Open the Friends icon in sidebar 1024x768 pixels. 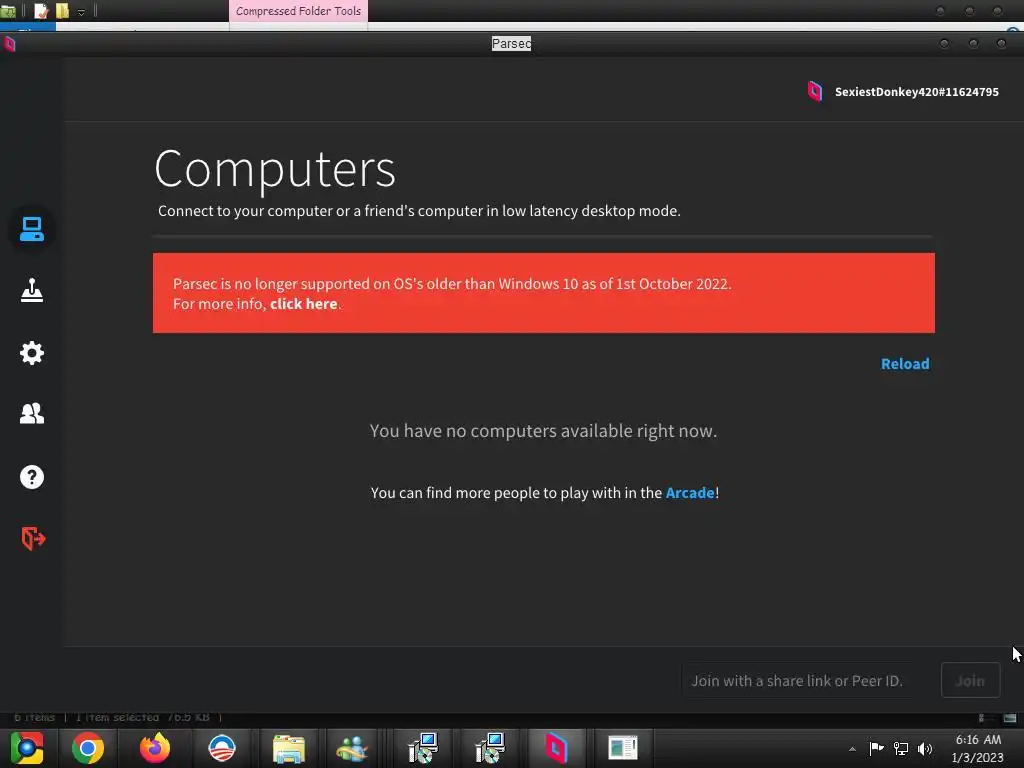(31, 413)
